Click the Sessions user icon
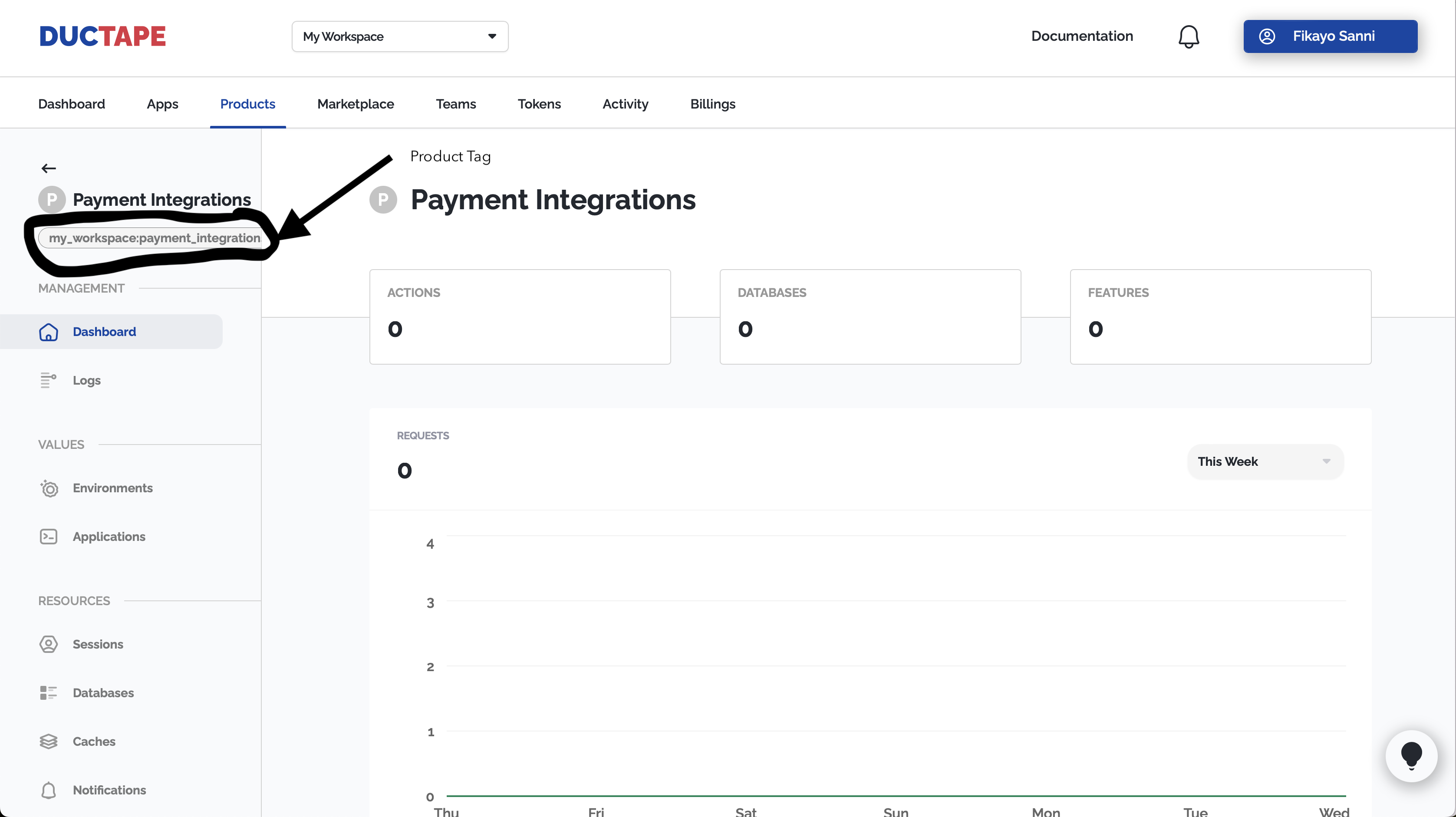Screen dimensions: 1456x817 pos(49,644)
